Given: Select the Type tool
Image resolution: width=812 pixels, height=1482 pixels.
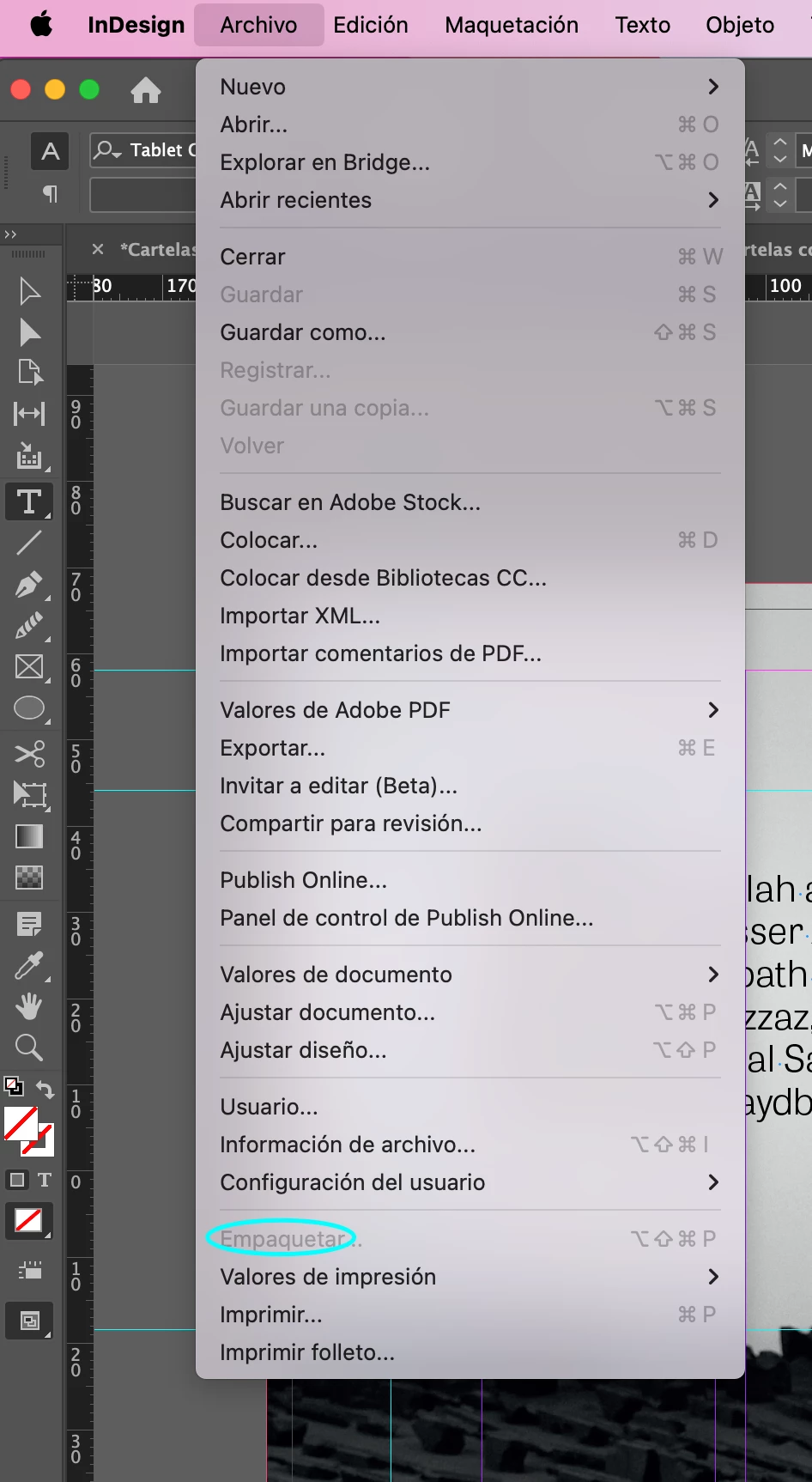Looking at the screenshot, I should pos(29,501).
